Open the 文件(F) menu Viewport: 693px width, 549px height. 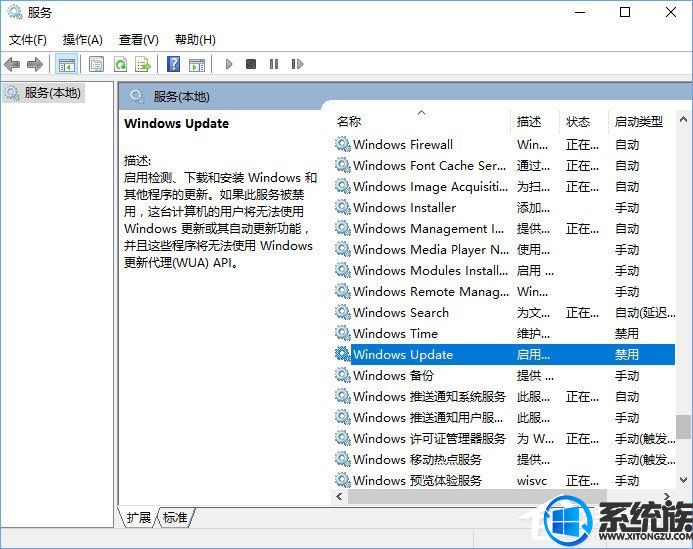pyautogui.click(x=28, y=40)
